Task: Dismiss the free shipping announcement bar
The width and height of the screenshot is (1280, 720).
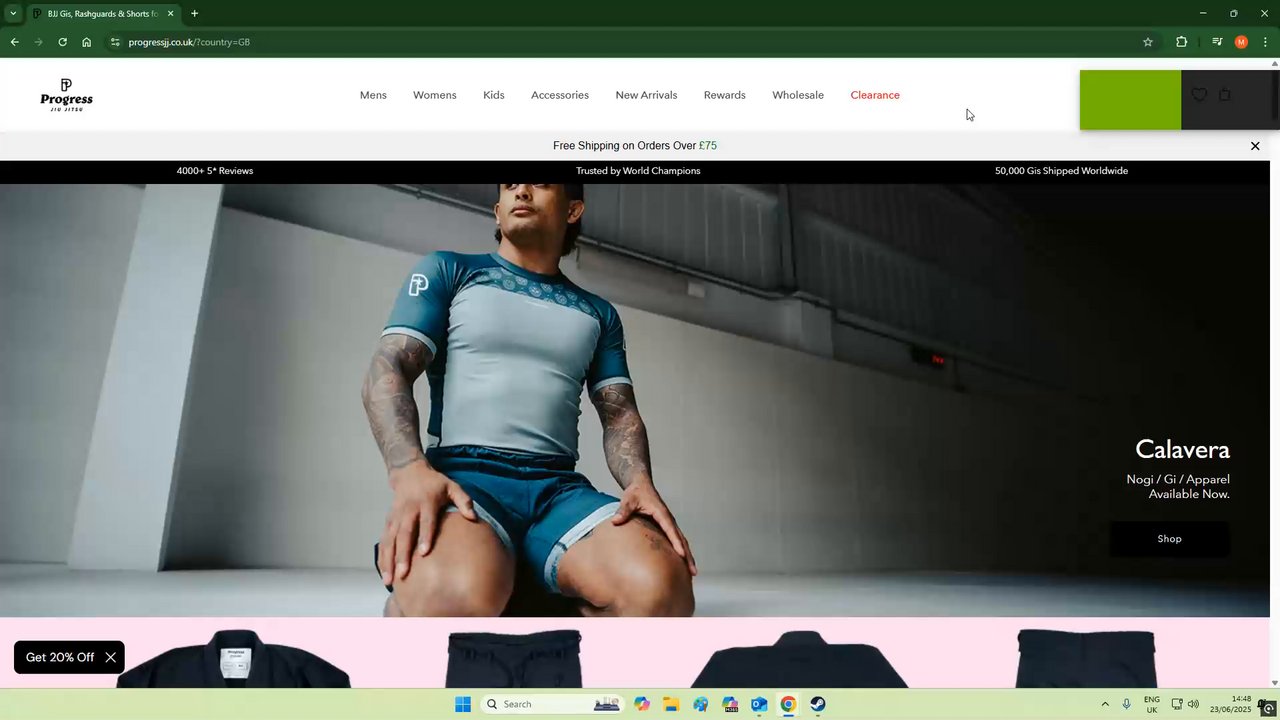Action: tap(1255, 146)
